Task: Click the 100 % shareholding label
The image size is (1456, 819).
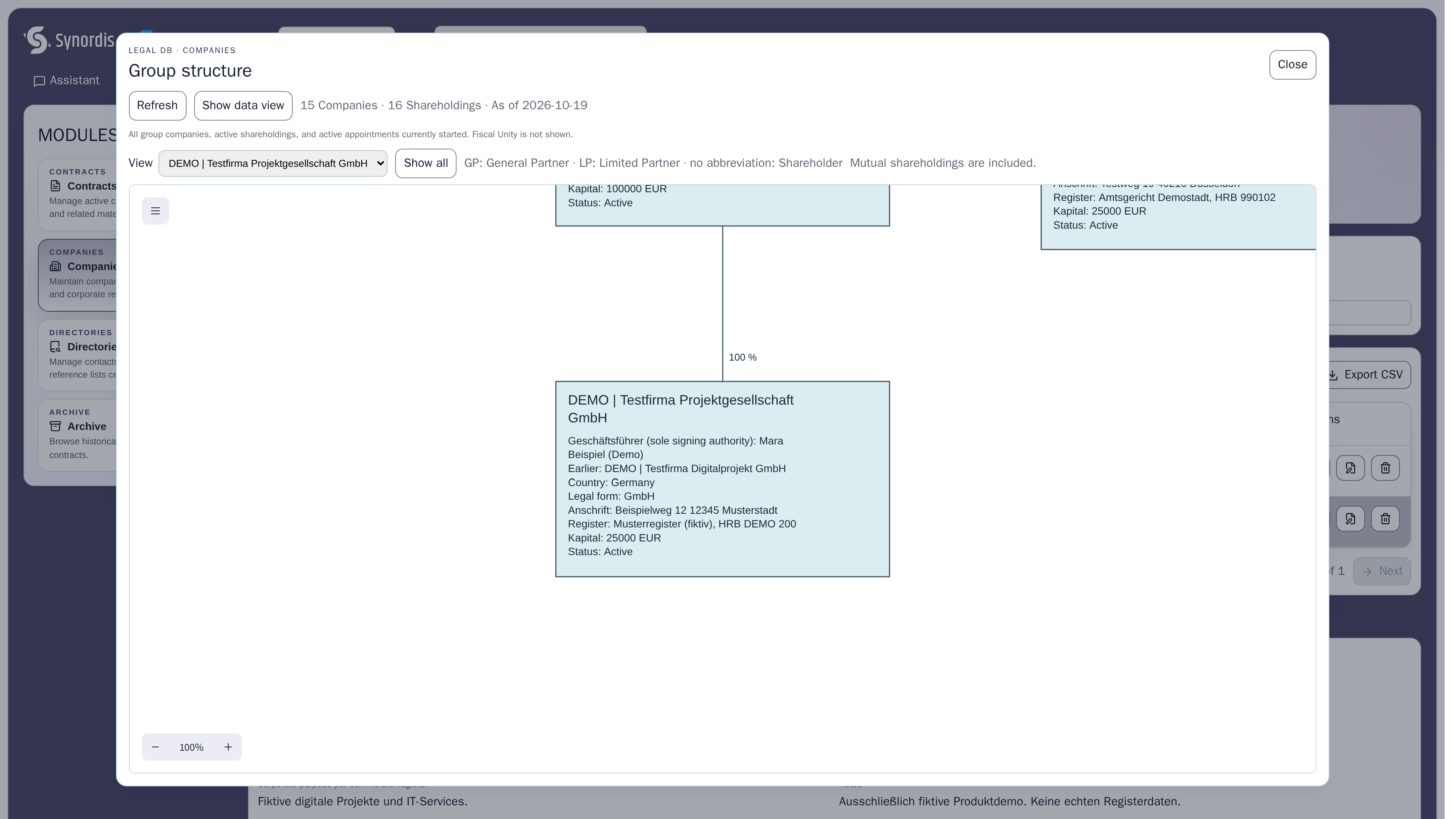Action: coord(742,357)
